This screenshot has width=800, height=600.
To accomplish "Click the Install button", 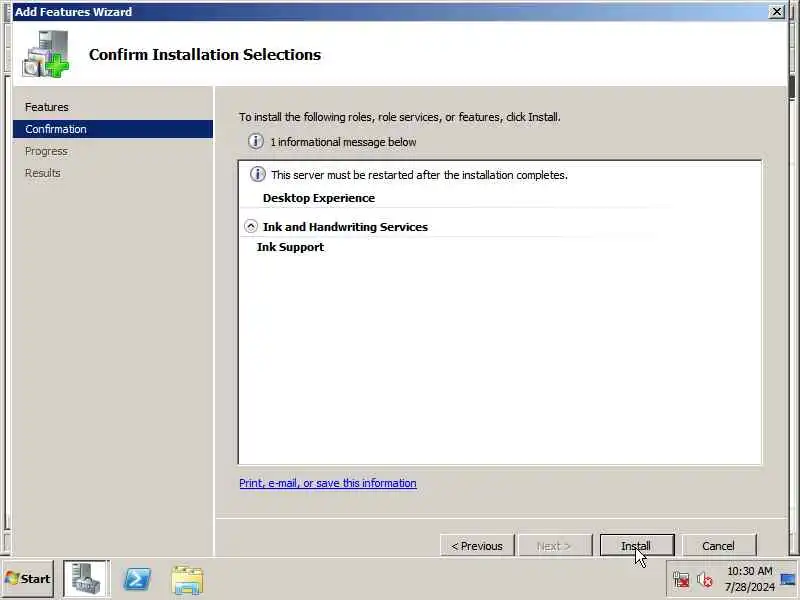I will pos(637,545).
